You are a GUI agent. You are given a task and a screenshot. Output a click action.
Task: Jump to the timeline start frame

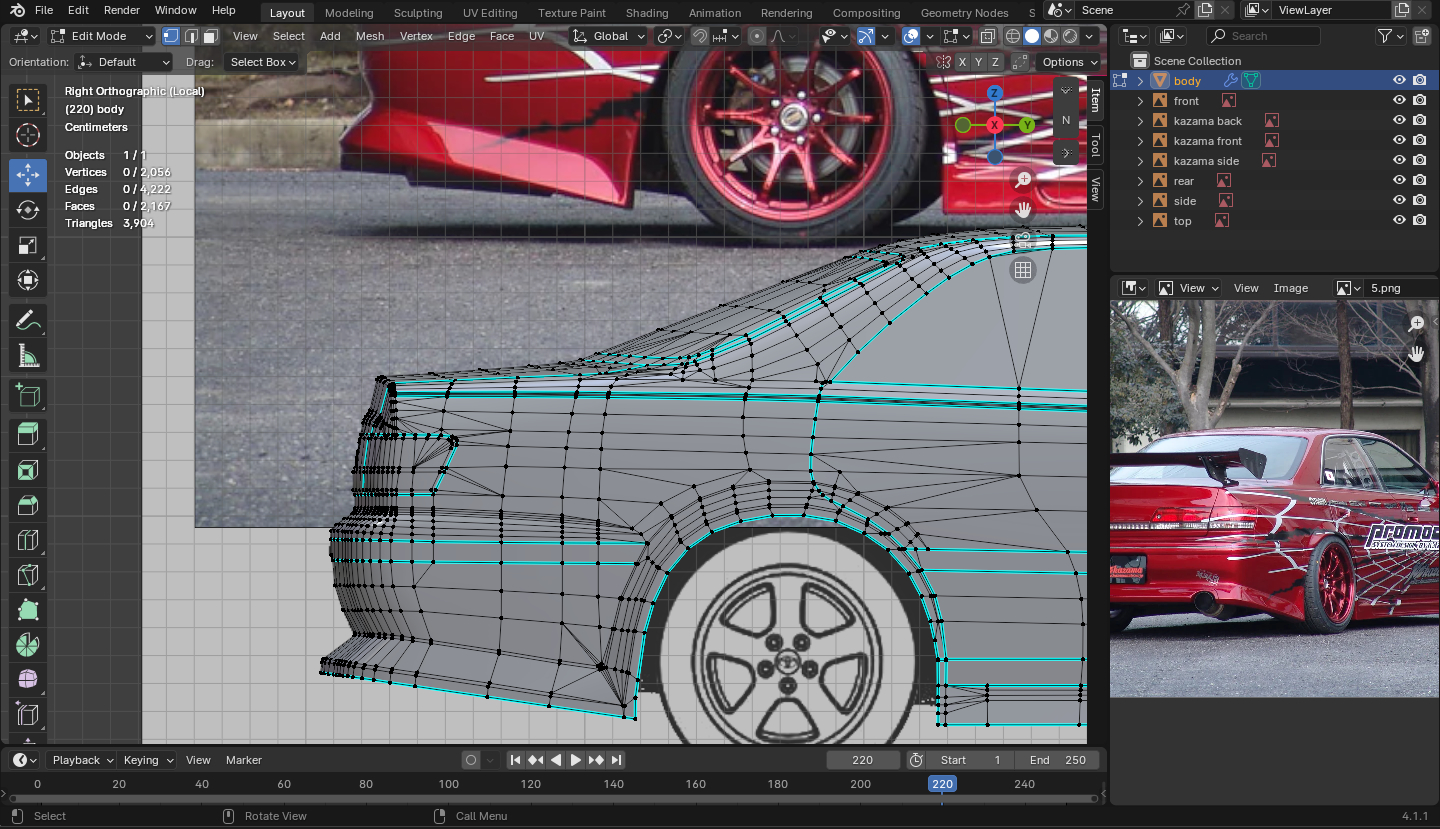[x=516, y=760]
